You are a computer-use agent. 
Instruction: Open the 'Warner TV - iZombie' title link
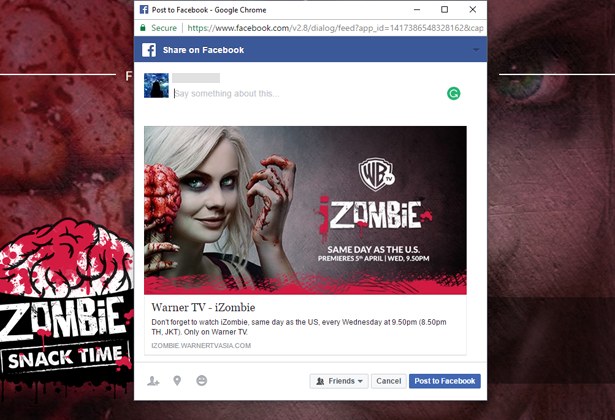(x=203, y=307)
